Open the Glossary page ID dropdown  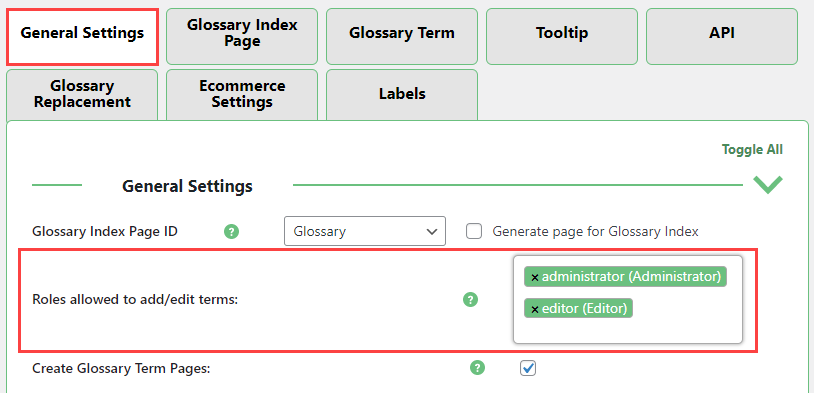365,231
